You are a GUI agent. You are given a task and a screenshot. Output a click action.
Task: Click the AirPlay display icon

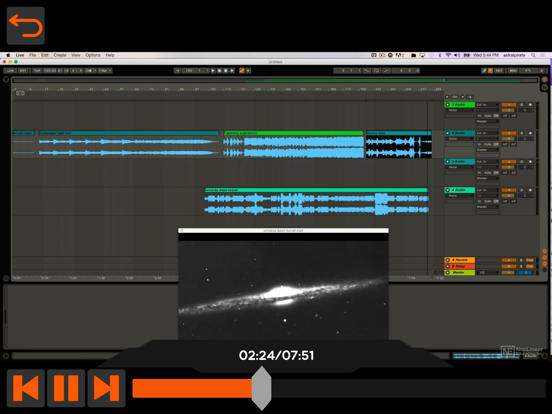click(x=422, y=55)
